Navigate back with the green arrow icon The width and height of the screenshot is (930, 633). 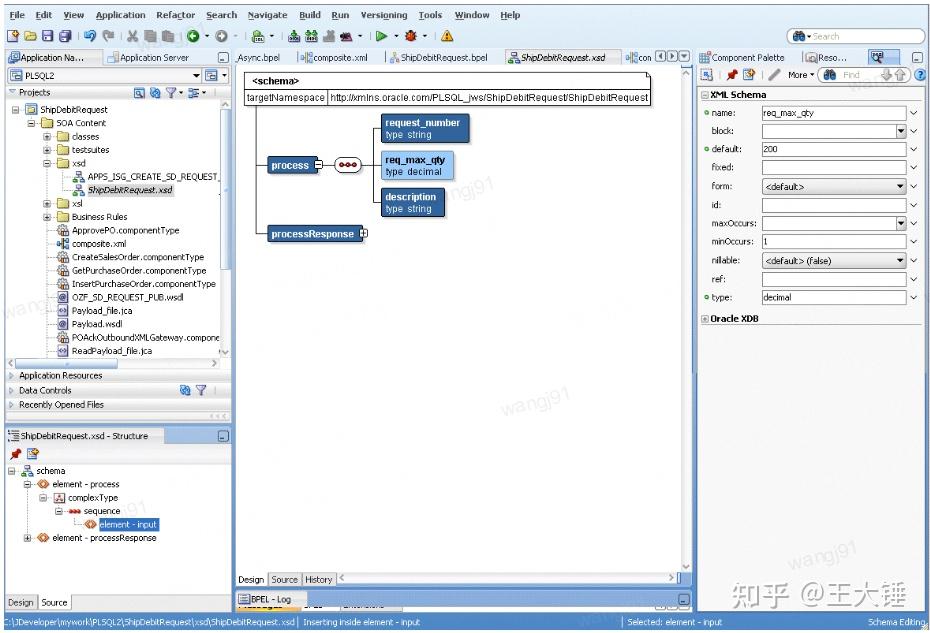pos(193,36)
